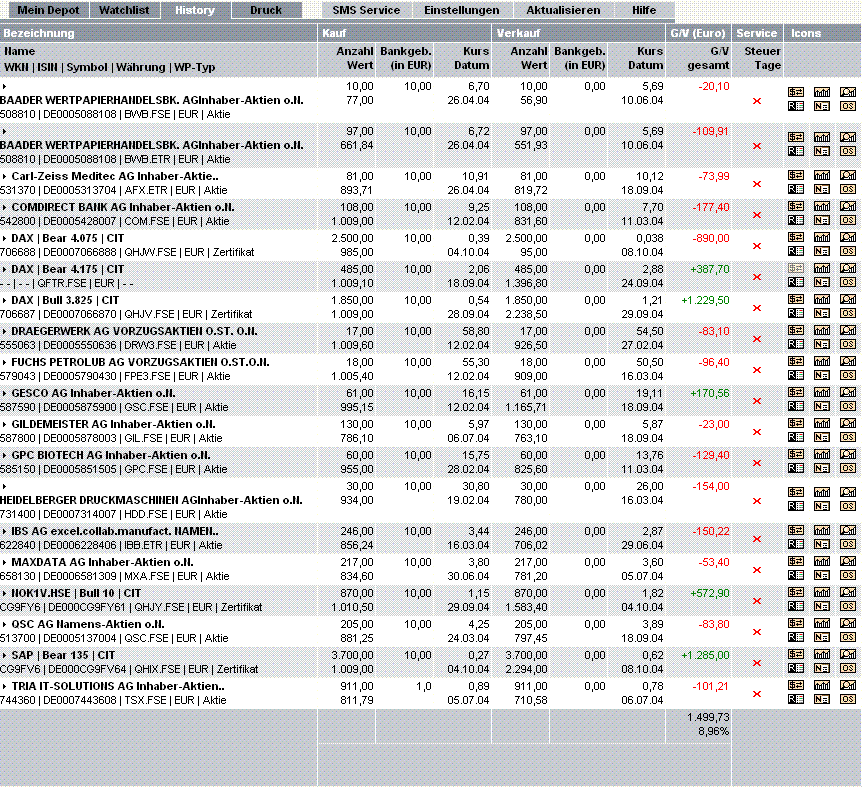The height and width of the screenshot is (787, 862).
Task: Click red X in TRIA IT-SOLUTIONS row
Action: (x=757, y=694)
